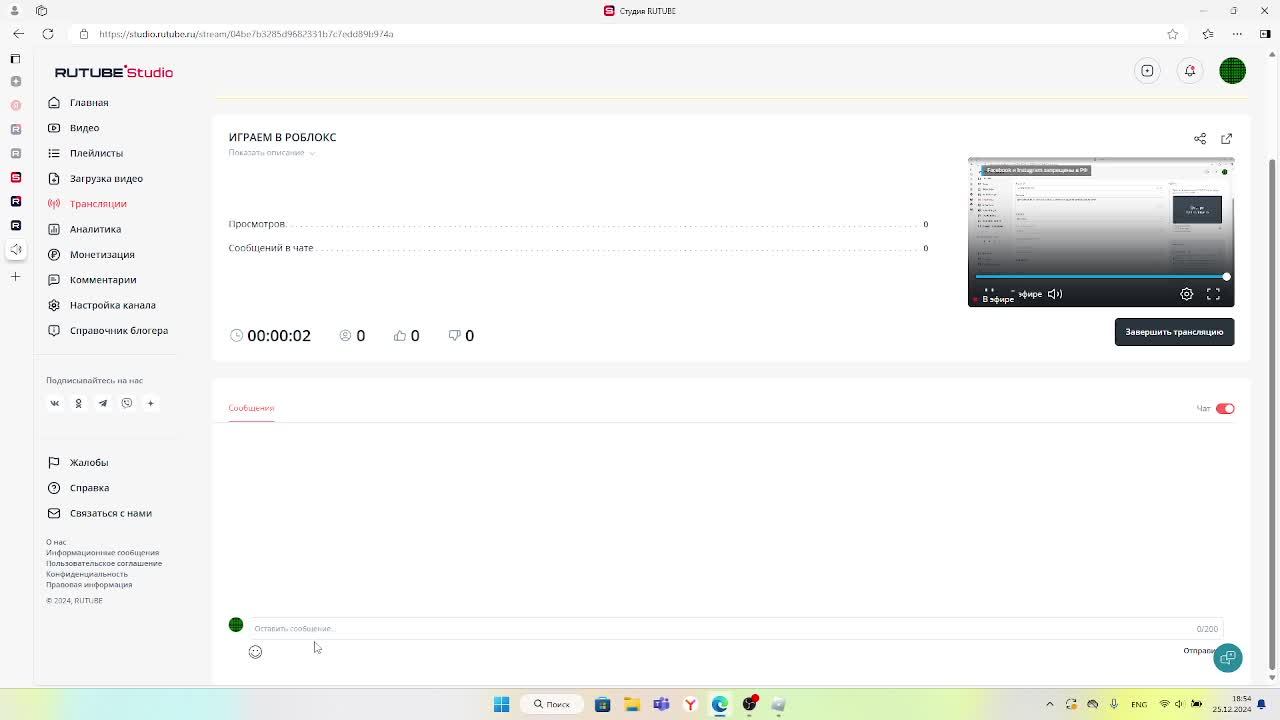Screen dimensions: 1280x720
Task: Open the Dzen star social icon
Action: 150,403
